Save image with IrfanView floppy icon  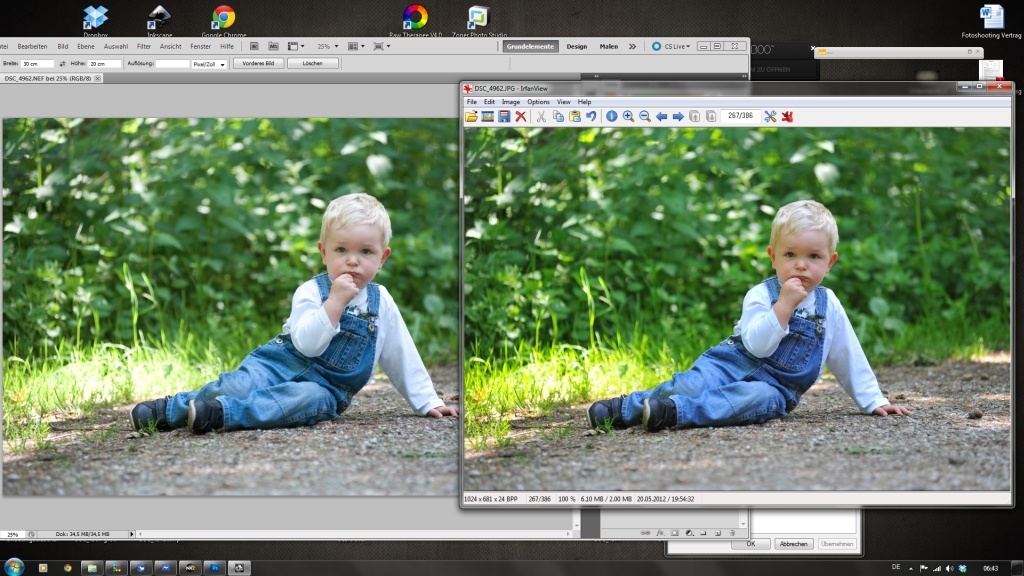tap(504, 116)
